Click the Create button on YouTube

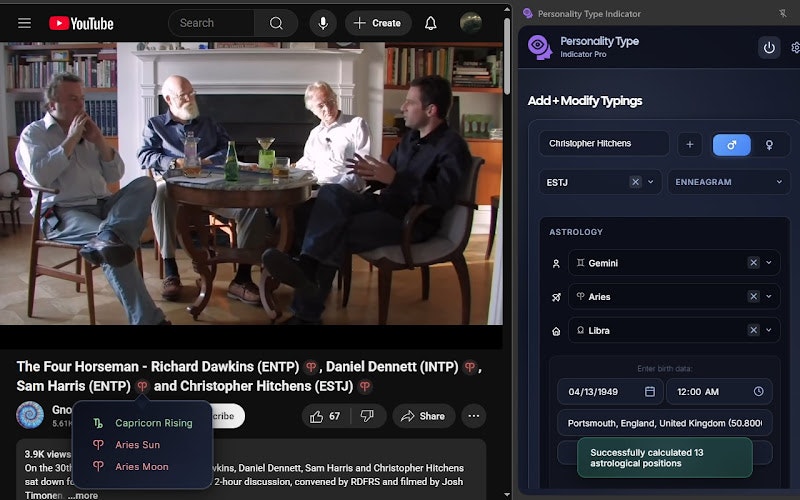click(378, 23)
